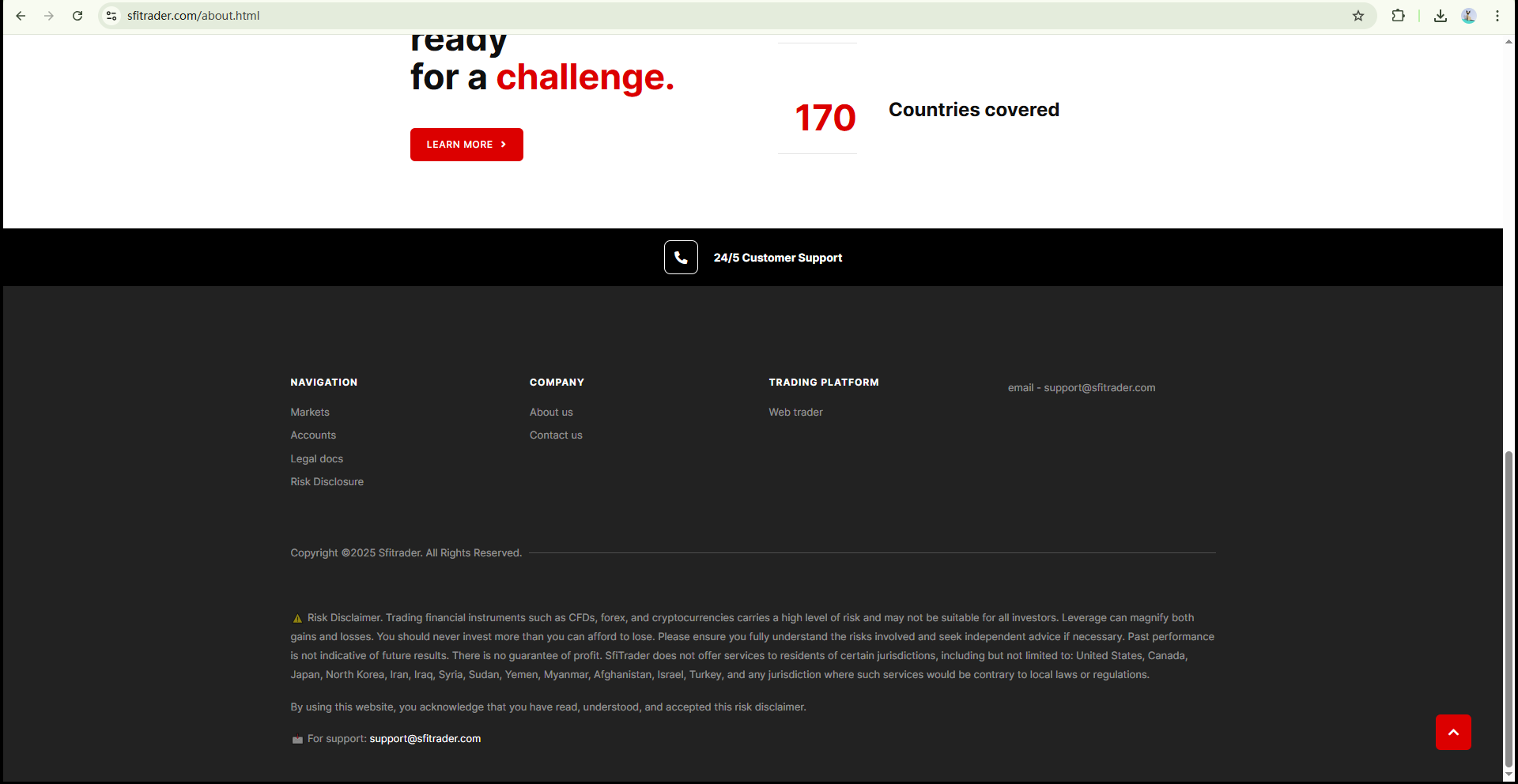
Task: Click the page vertical scrollbar thumb
Action: coord(1509,609)
